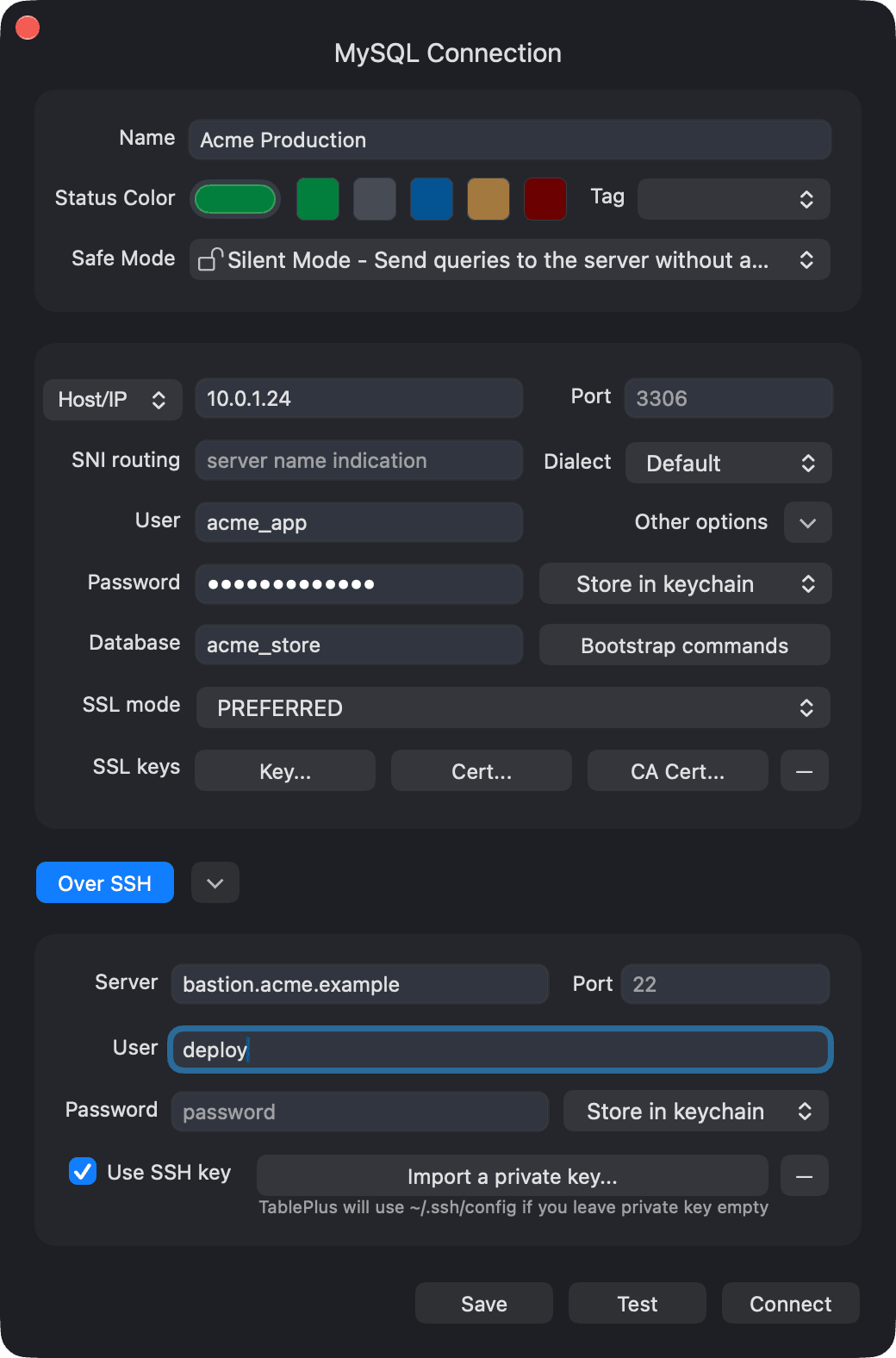Click Import a private key... button
The image size is (896, 1358).
click(513, 1175)
